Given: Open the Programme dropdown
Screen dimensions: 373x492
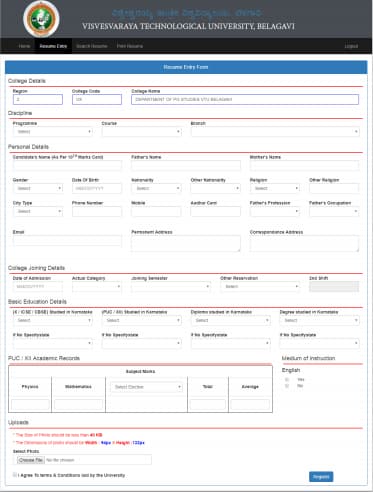Looking at the screenshot, I should 53,132.
